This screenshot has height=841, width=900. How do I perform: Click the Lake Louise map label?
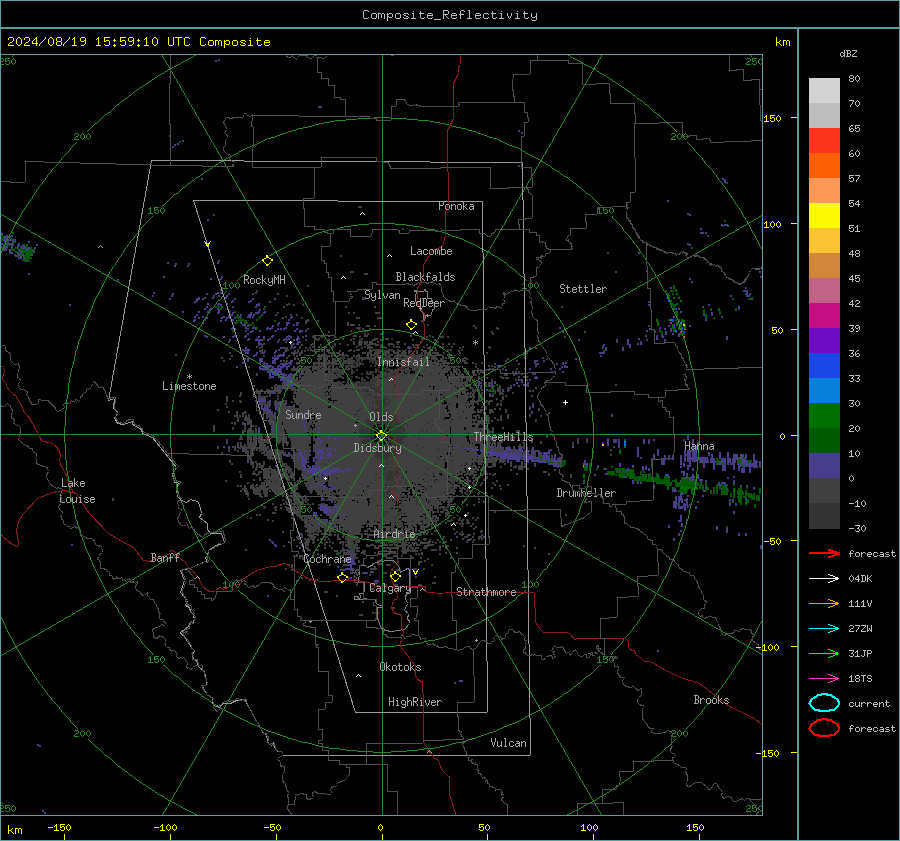click(78, 491)
